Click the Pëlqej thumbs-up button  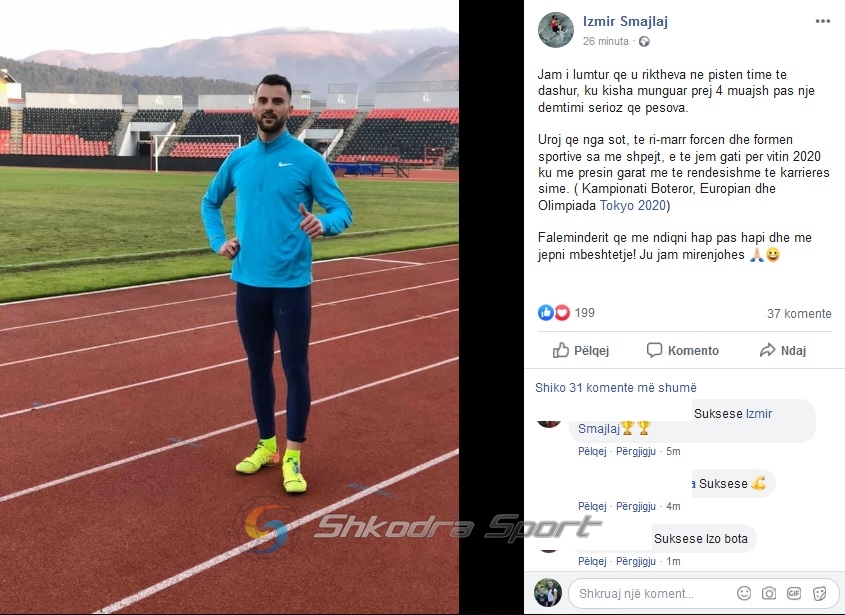click(581, 350)
